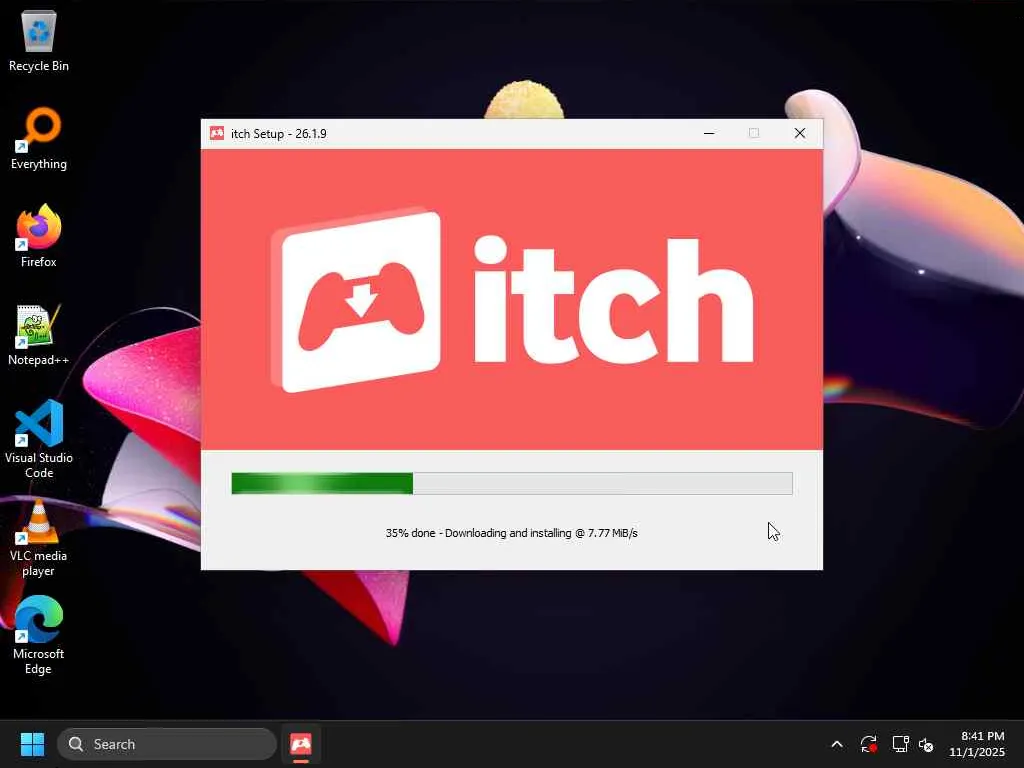The image size is (1024, 768).
Task: Click the muted volume tray icon
Action: 926,744
